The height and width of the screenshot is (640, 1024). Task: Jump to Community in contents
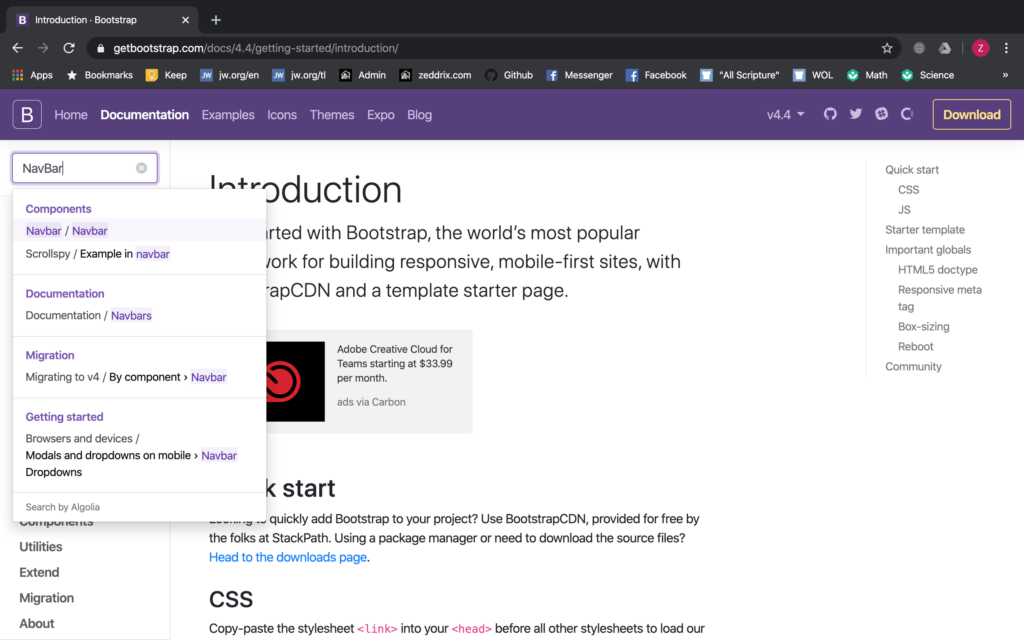point(913,366)
